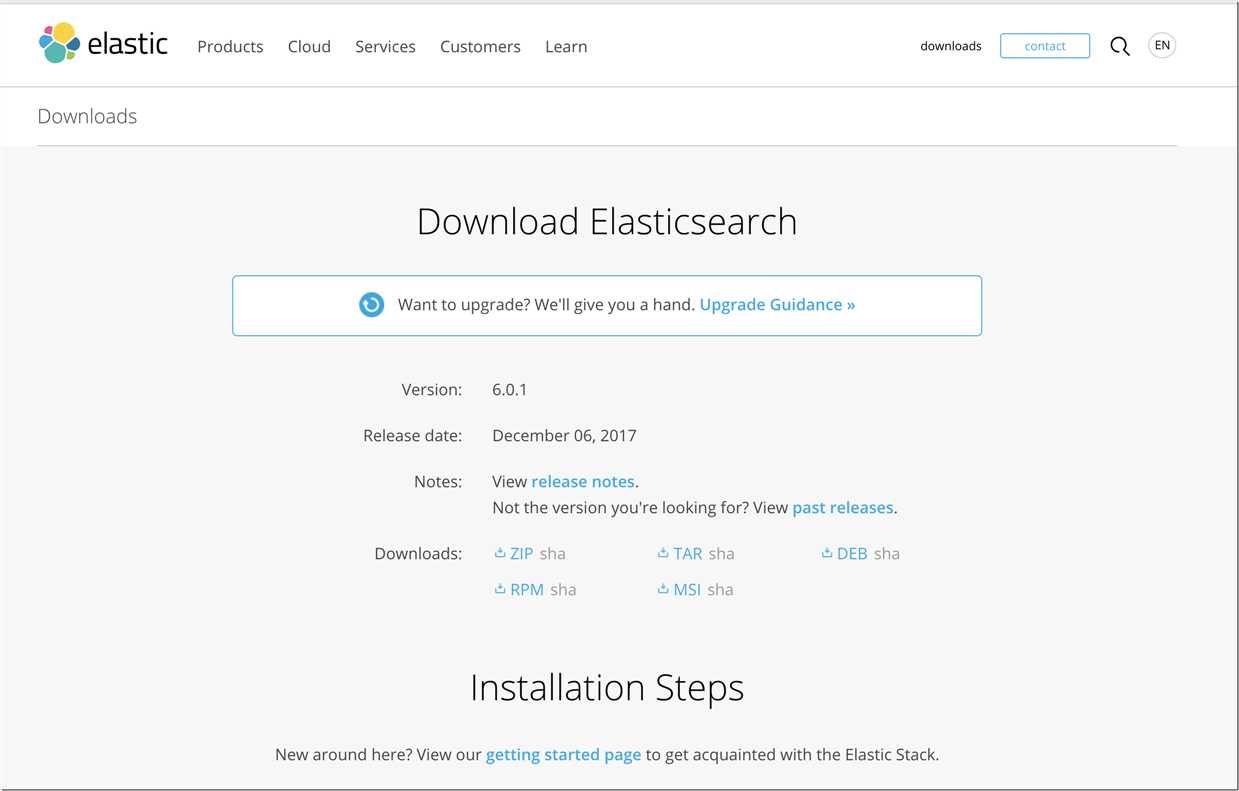Click the contact button
1239x791 pixels.
1045,46
